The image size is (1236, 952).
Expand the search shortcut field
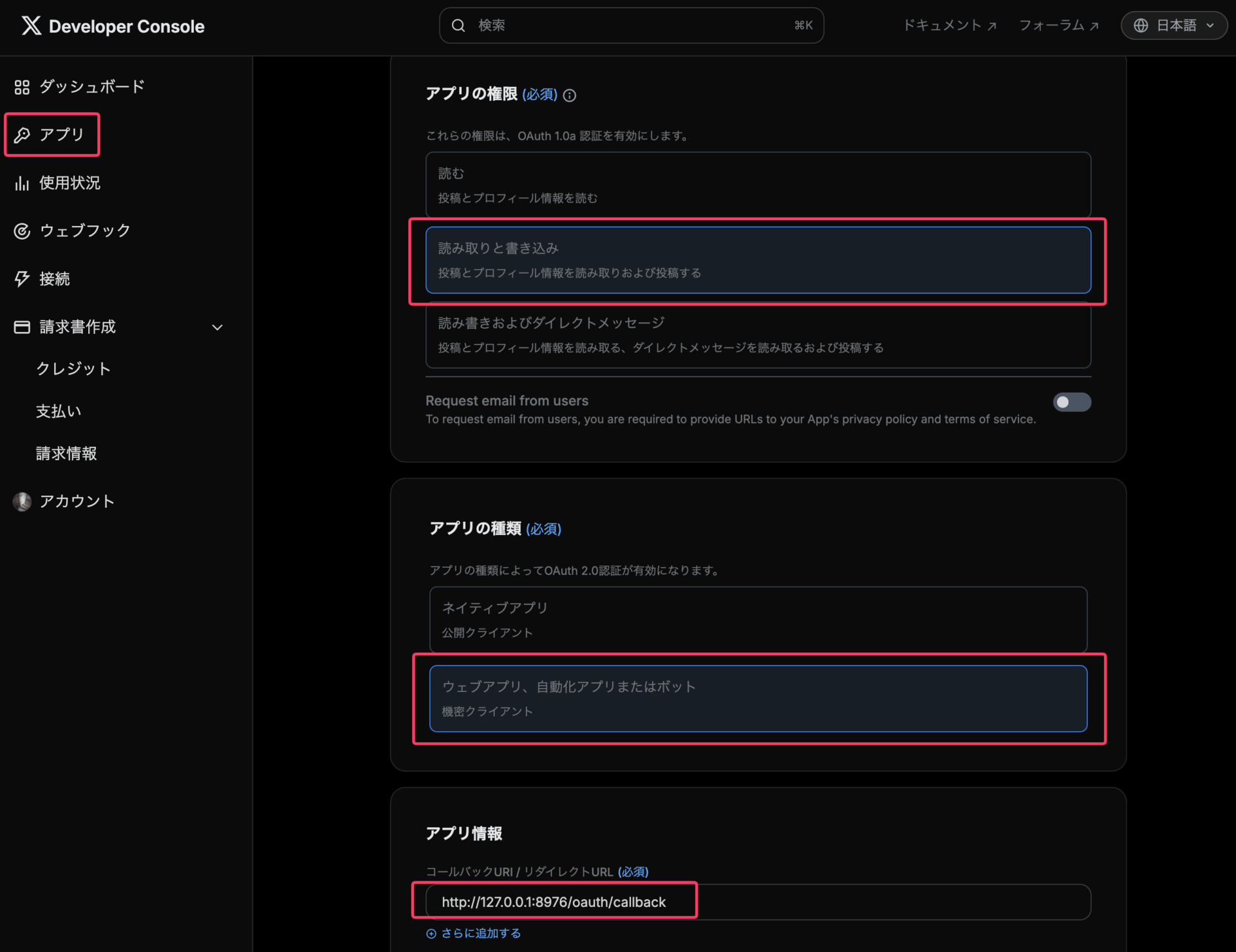pos(631,25)
